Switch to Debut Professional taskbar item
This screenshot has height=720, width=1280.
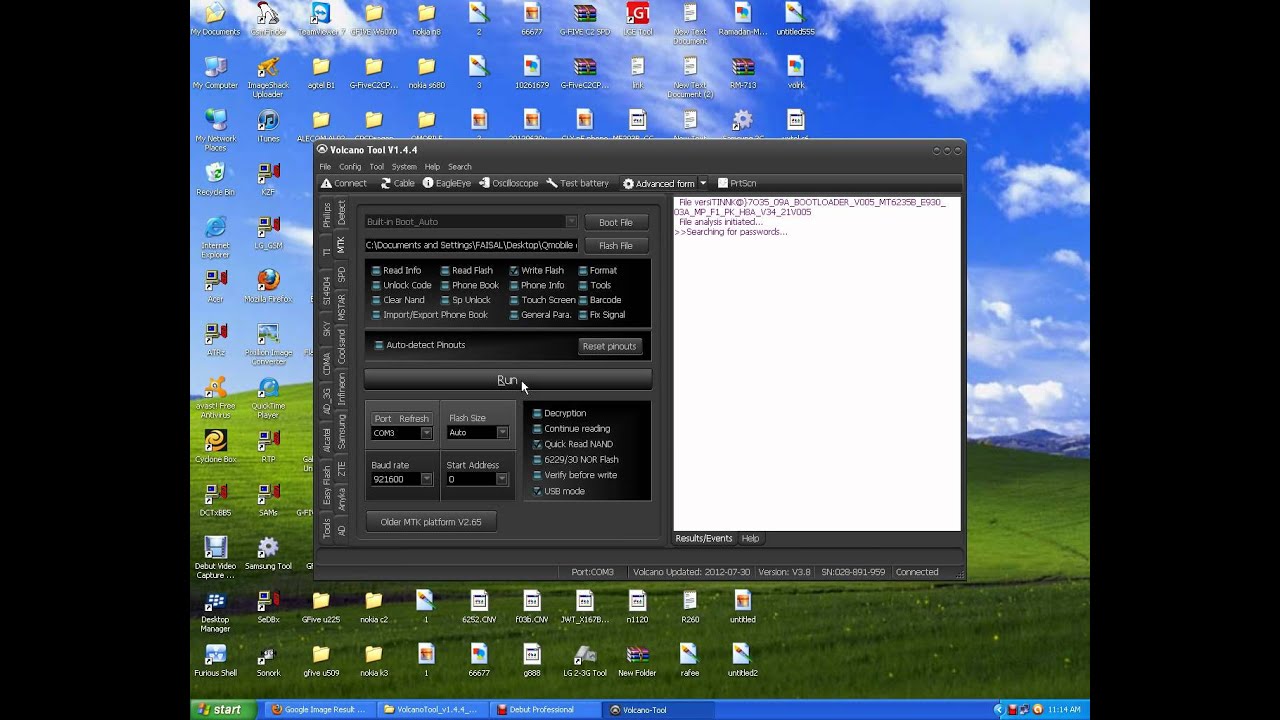pyautogui.click(x=544, y=710)
